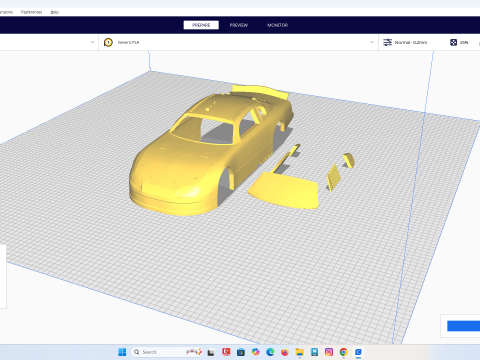Click the 20% infill value
Screen dimensions: 480x360
pos(464,42)
